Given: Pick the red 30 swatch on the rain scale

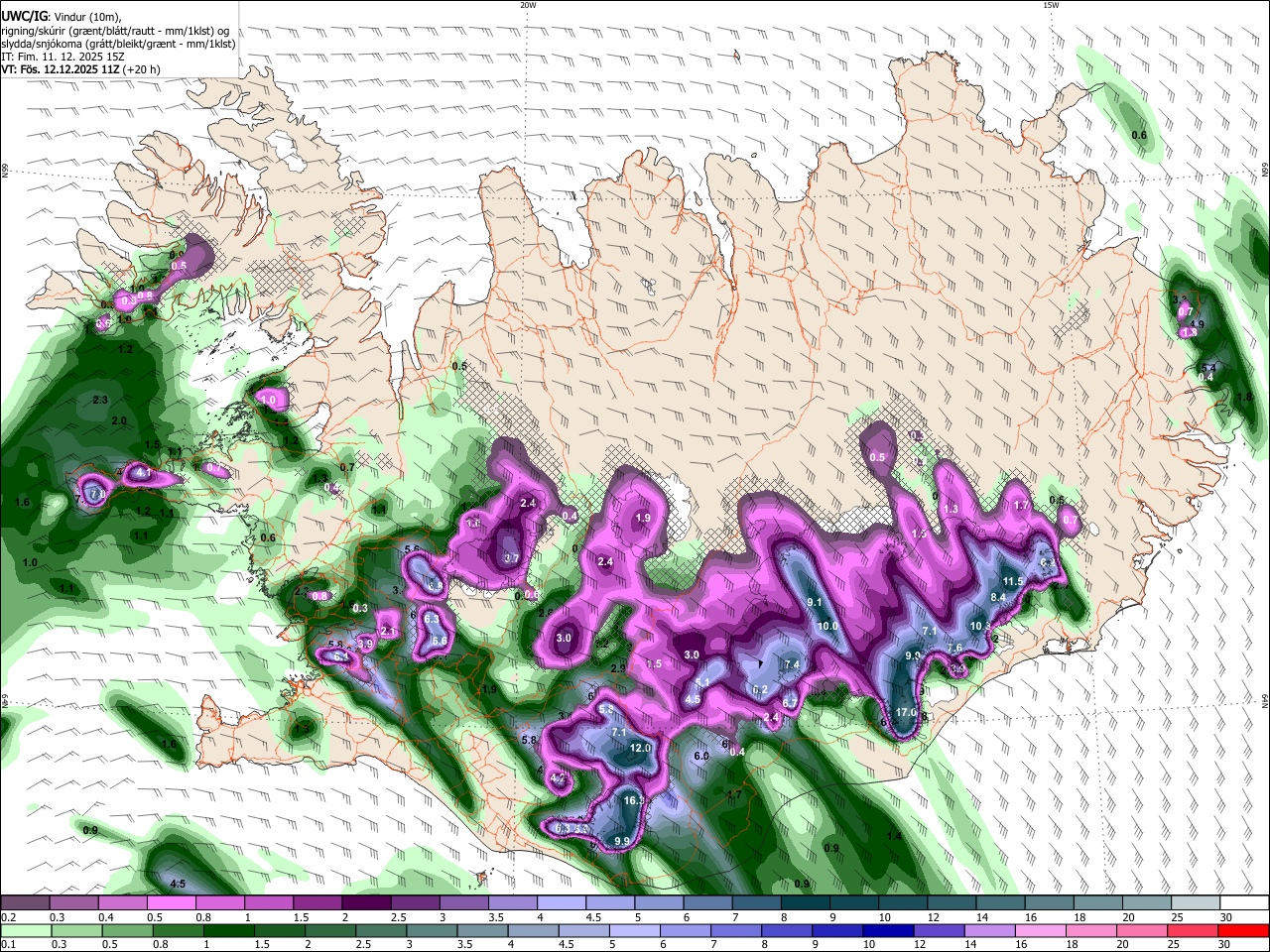Looking at the screenshot, I should click(1243, 930).
